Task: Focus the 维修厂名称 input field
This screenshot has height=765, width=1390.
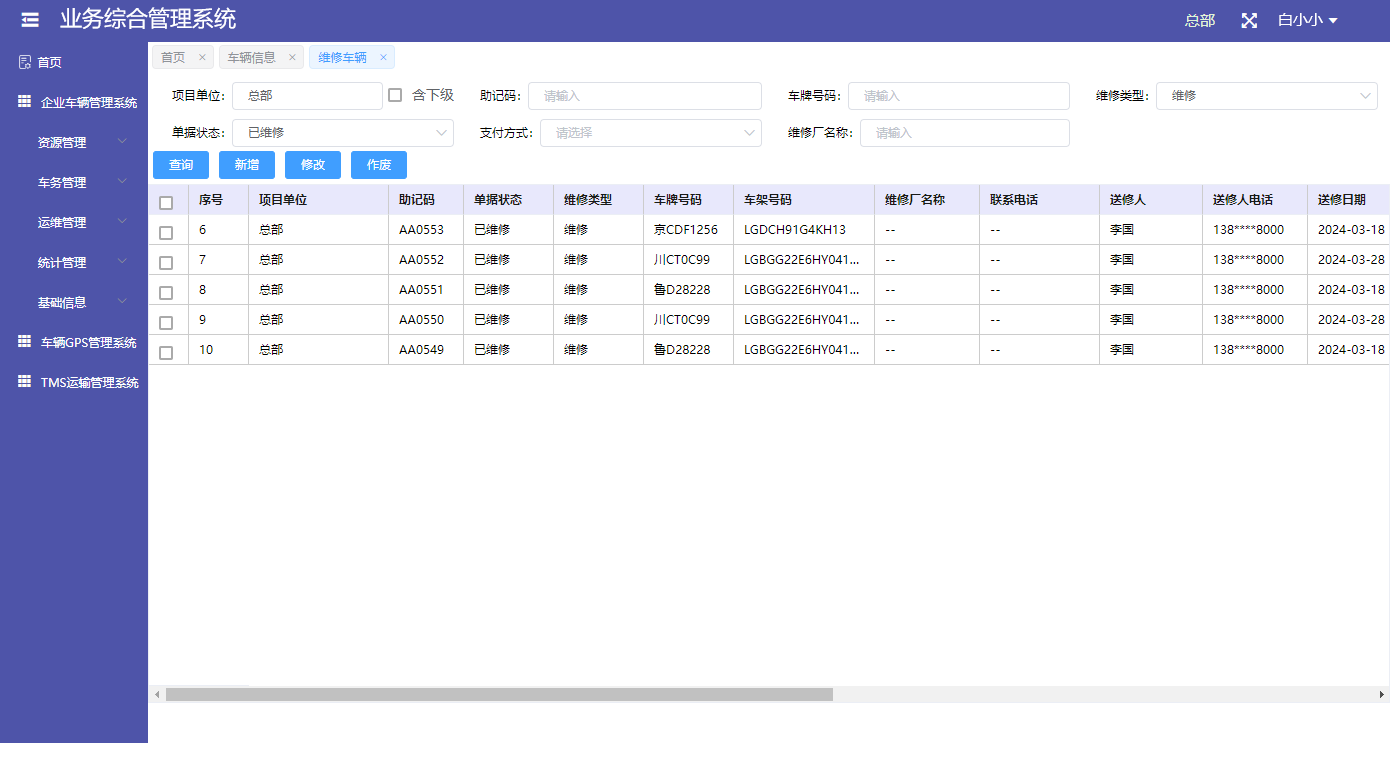Action: 965,133
